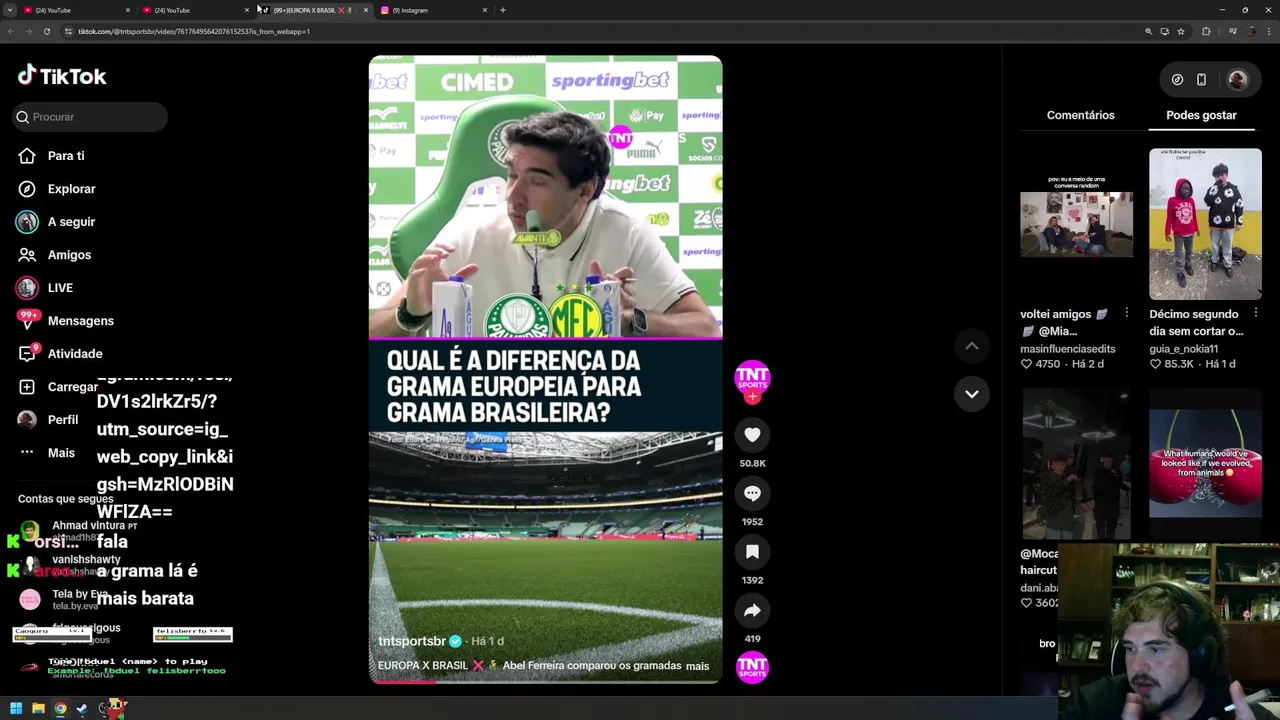Image resolution: width=1280 pixels, height=720 pixels.
Task: Open Mensagens in sidebar
Action: pyautogui.click(x=80, y=321)
